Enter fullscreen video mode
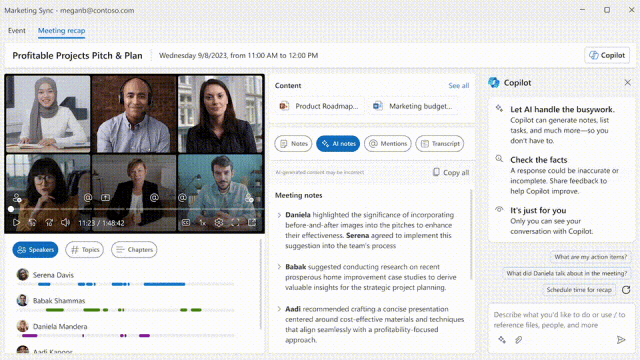640x360 pixels. (x=235, y=223)
